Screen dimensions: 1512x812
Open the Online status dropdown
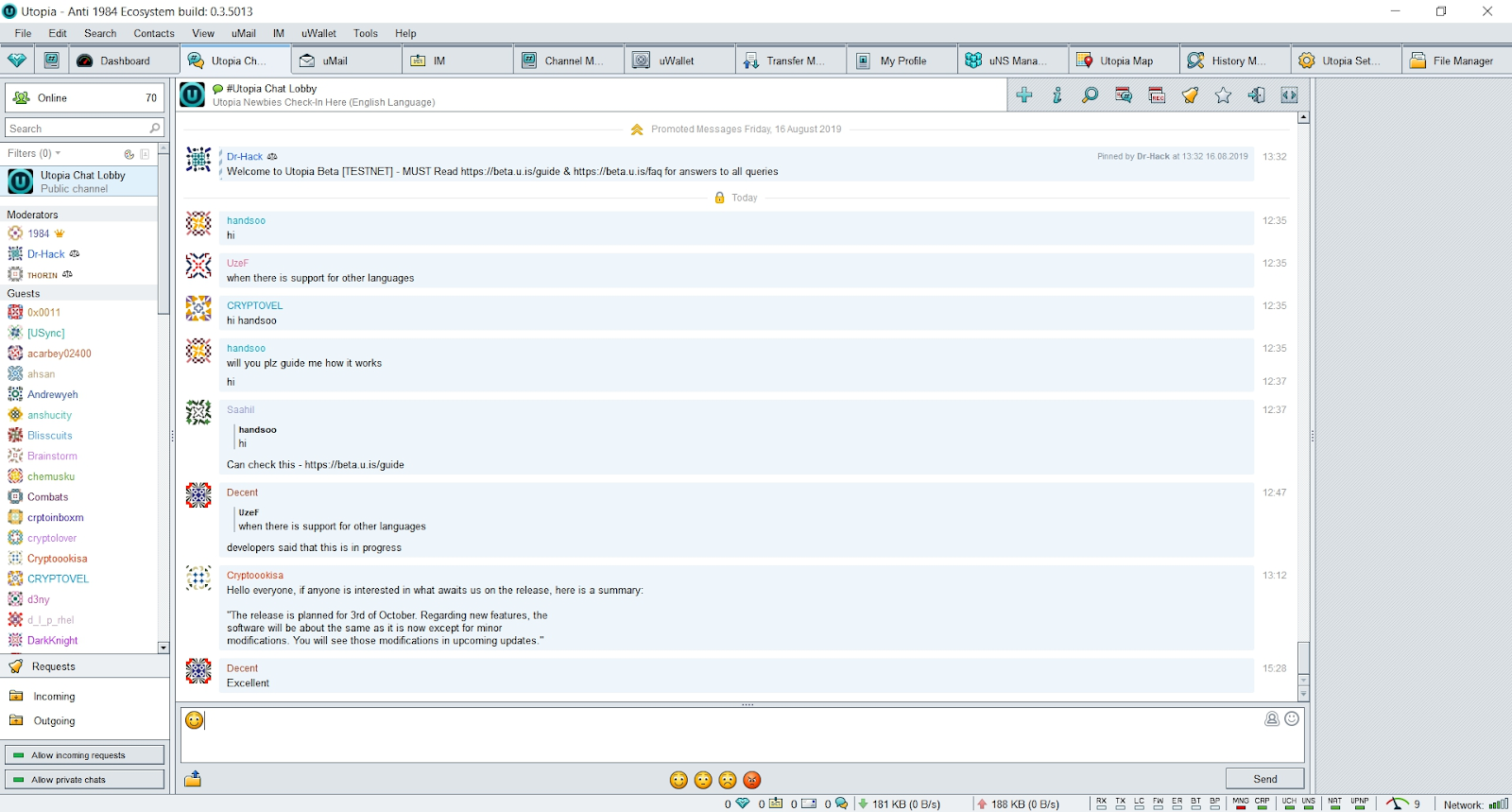pyautogui.click(x=85, y=97)
